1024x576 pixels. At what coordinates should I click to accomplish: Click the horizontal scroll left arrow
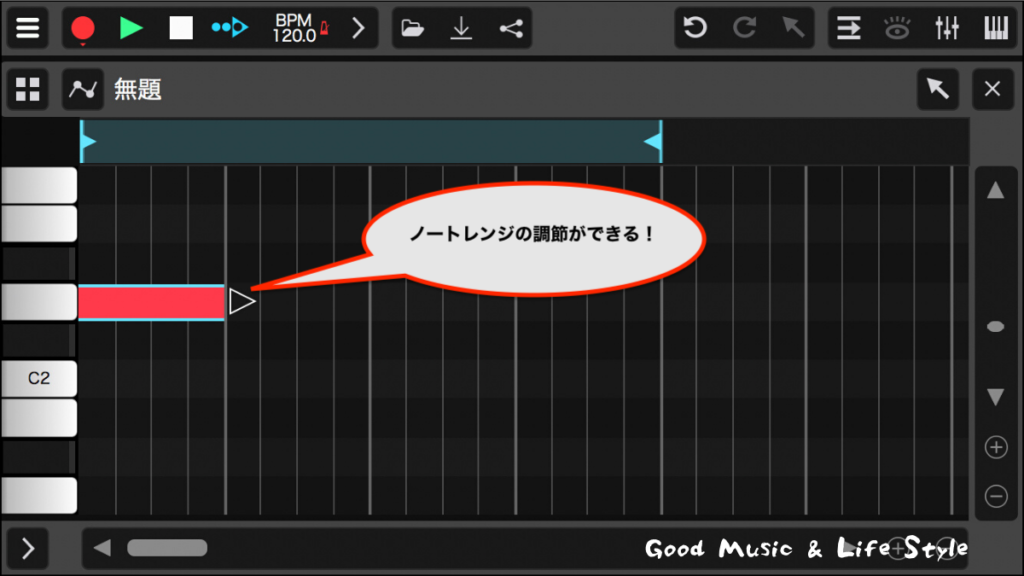102,548
